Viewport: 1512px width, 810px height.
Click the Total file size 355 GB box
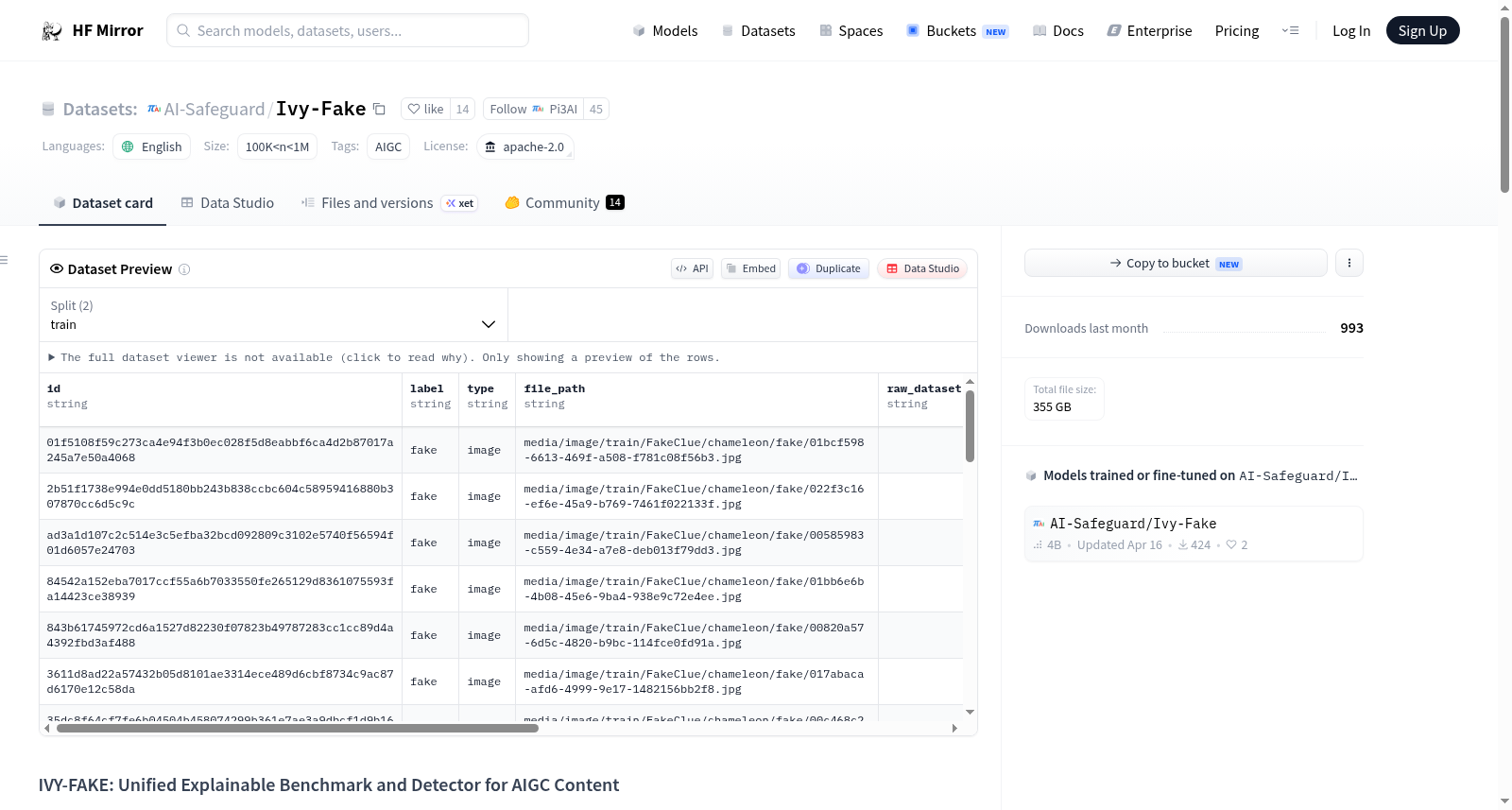1064,399
